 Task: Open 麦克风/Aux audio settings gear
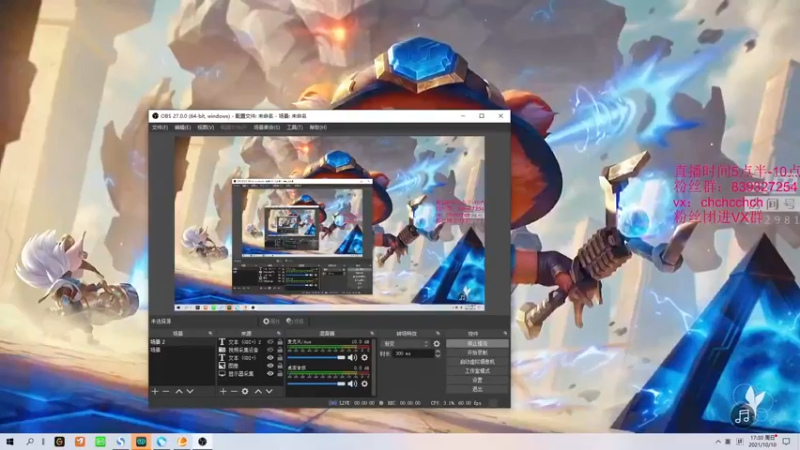tap(364, 358)
